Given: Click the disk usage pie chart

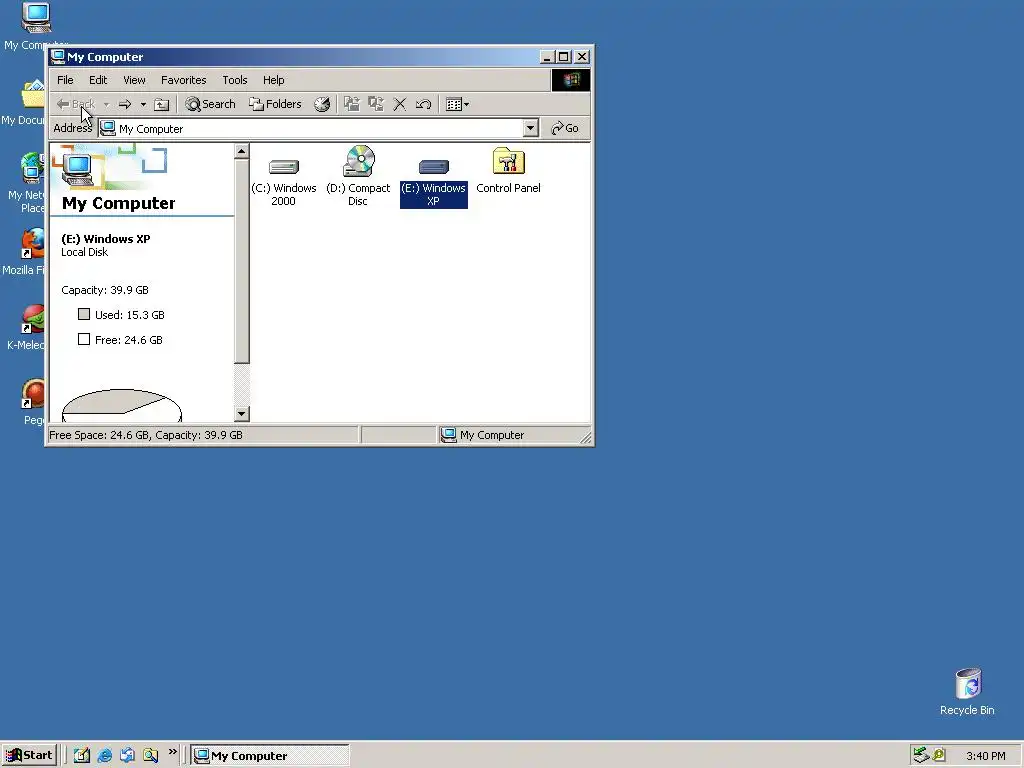Looking at the screenshot, I should 121,406.
